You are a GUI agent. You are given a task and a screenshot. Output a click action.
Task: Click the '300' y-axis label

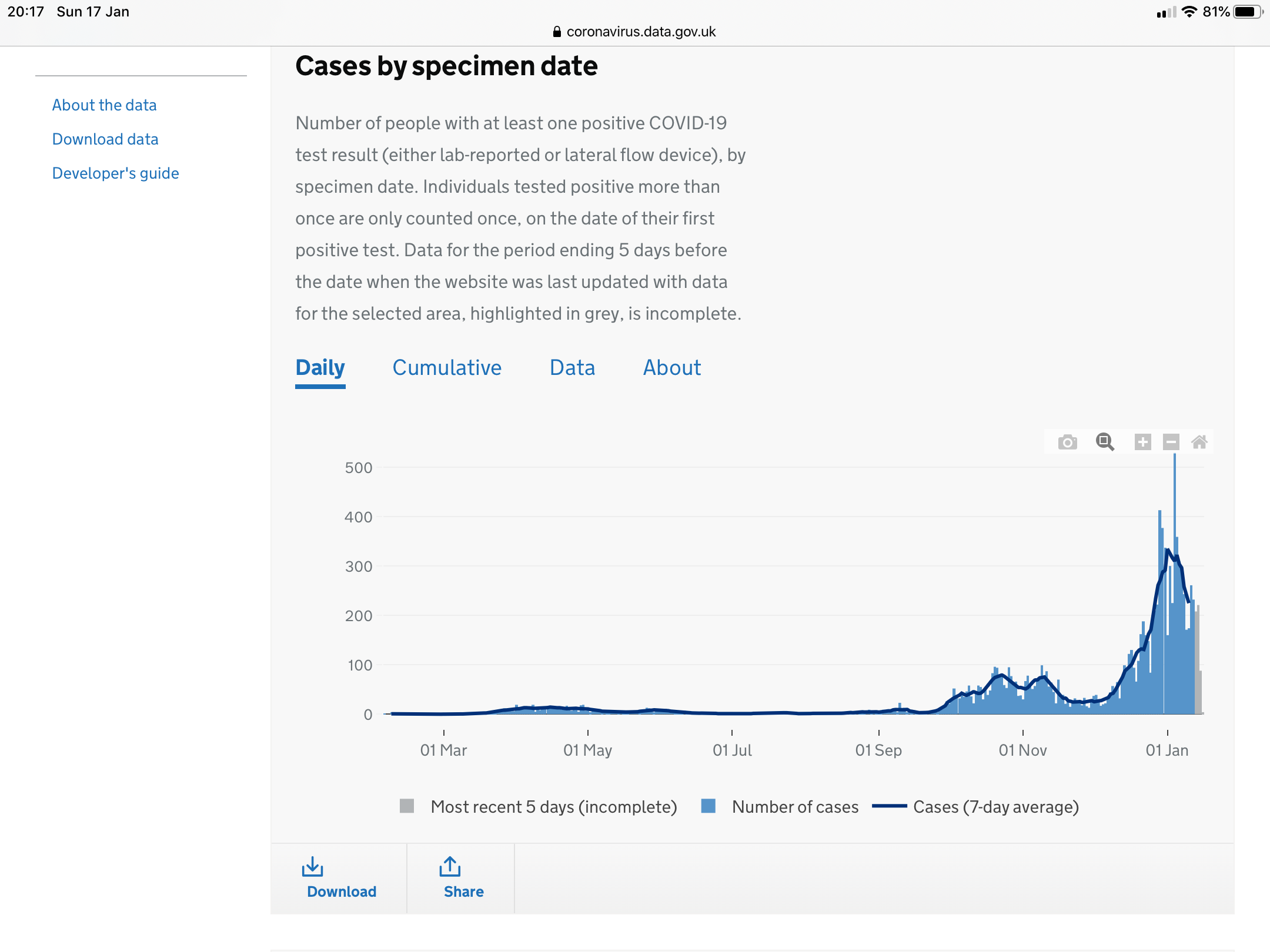pos(359,566)
